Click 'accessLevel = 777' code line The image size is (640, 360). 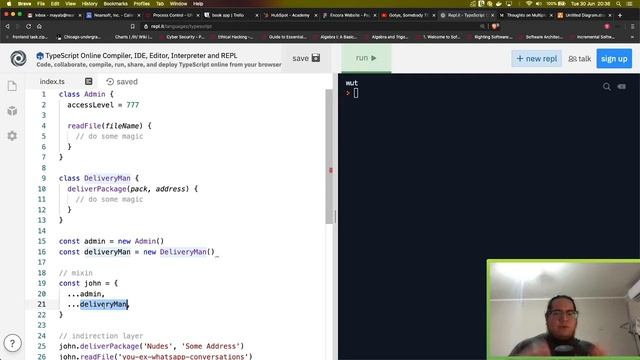[103, 105]
